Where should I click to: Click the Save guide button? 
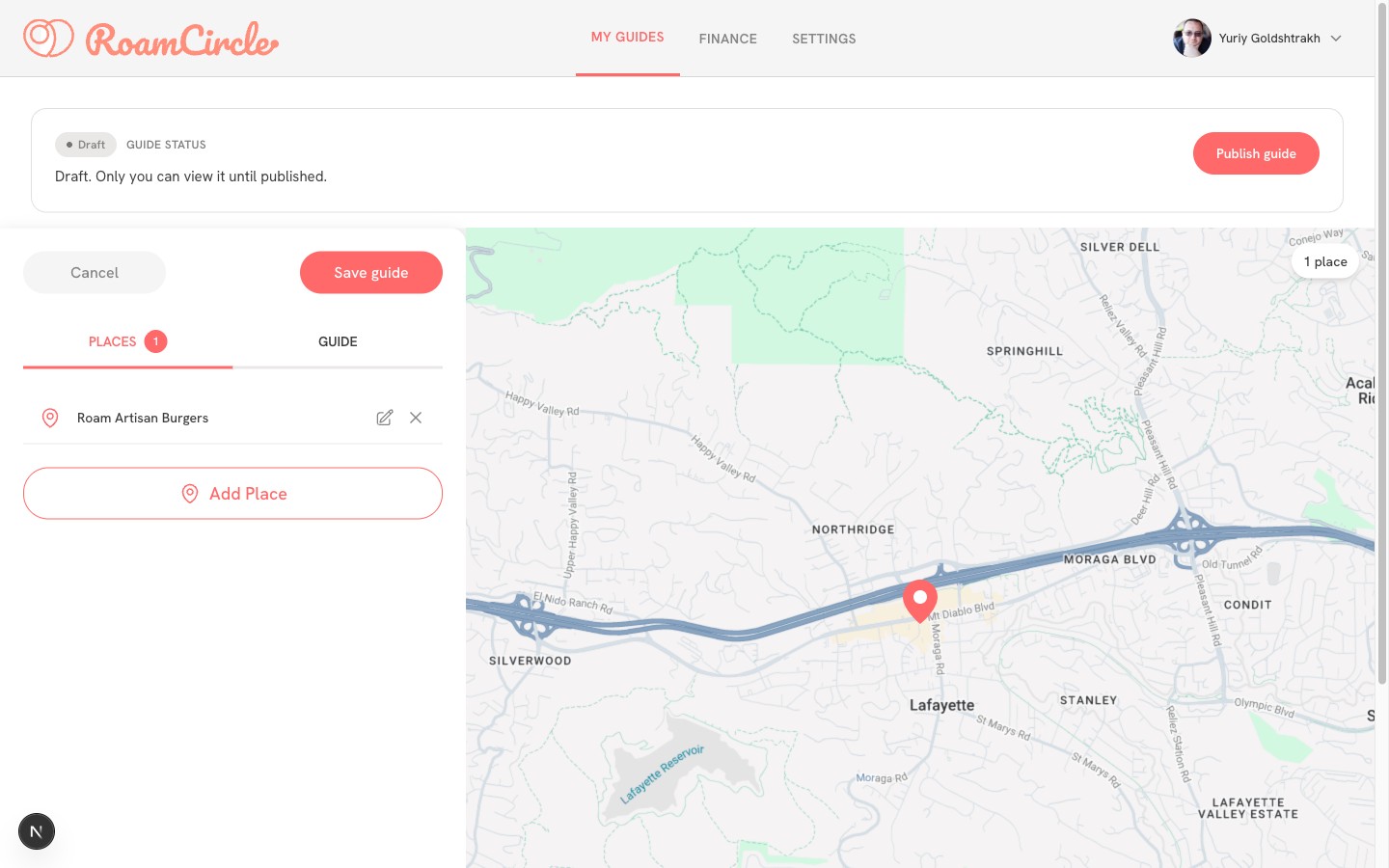(371, 273)
